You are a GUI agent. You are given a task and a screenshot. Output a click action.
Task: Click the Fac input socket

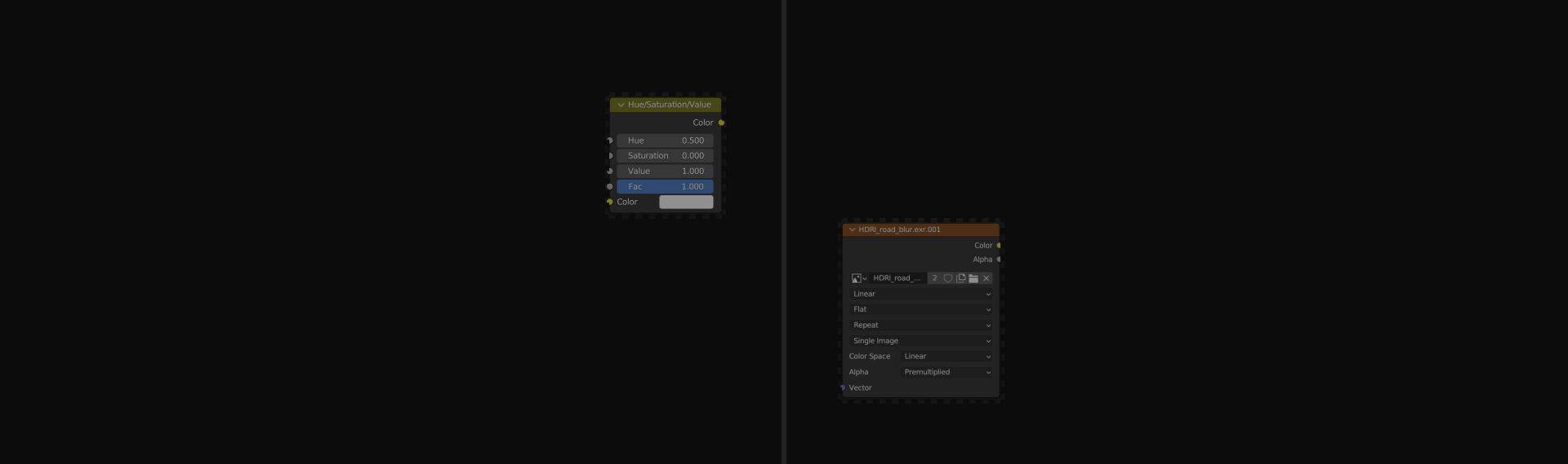coord(610,187)
